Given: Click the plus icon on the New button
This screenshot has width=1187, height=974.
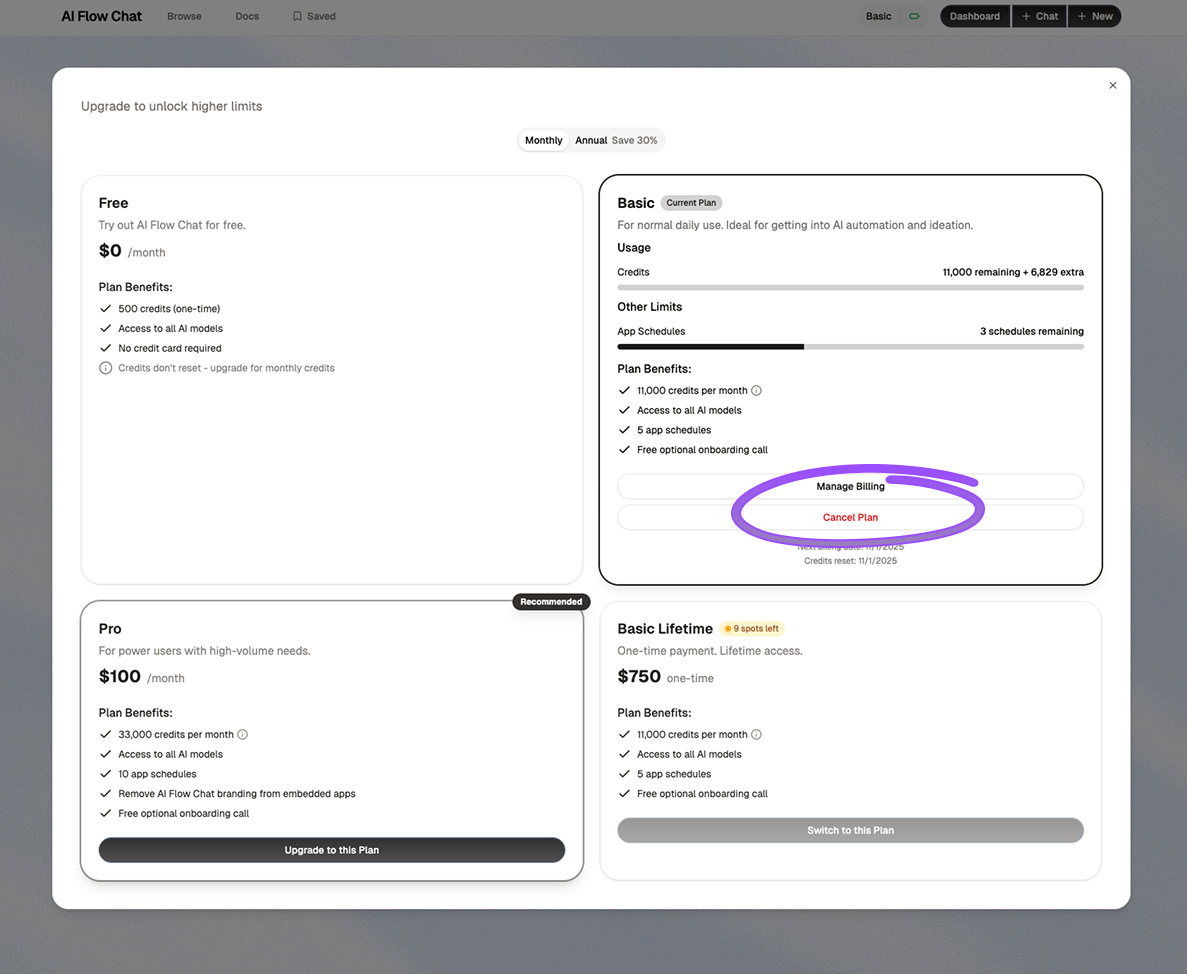Looking at the screenshot, I should pos(1082,16).
